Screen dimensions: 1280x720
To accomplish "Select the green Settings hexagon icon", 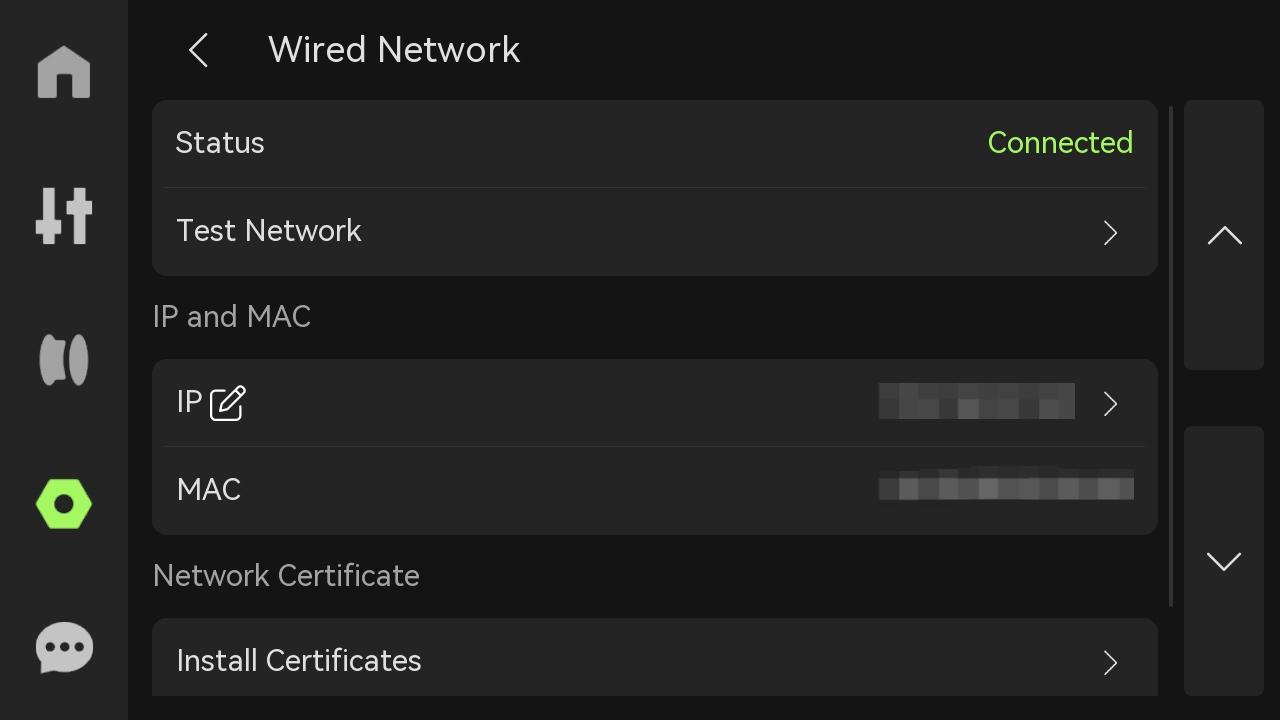I will (x=64, y=504).
